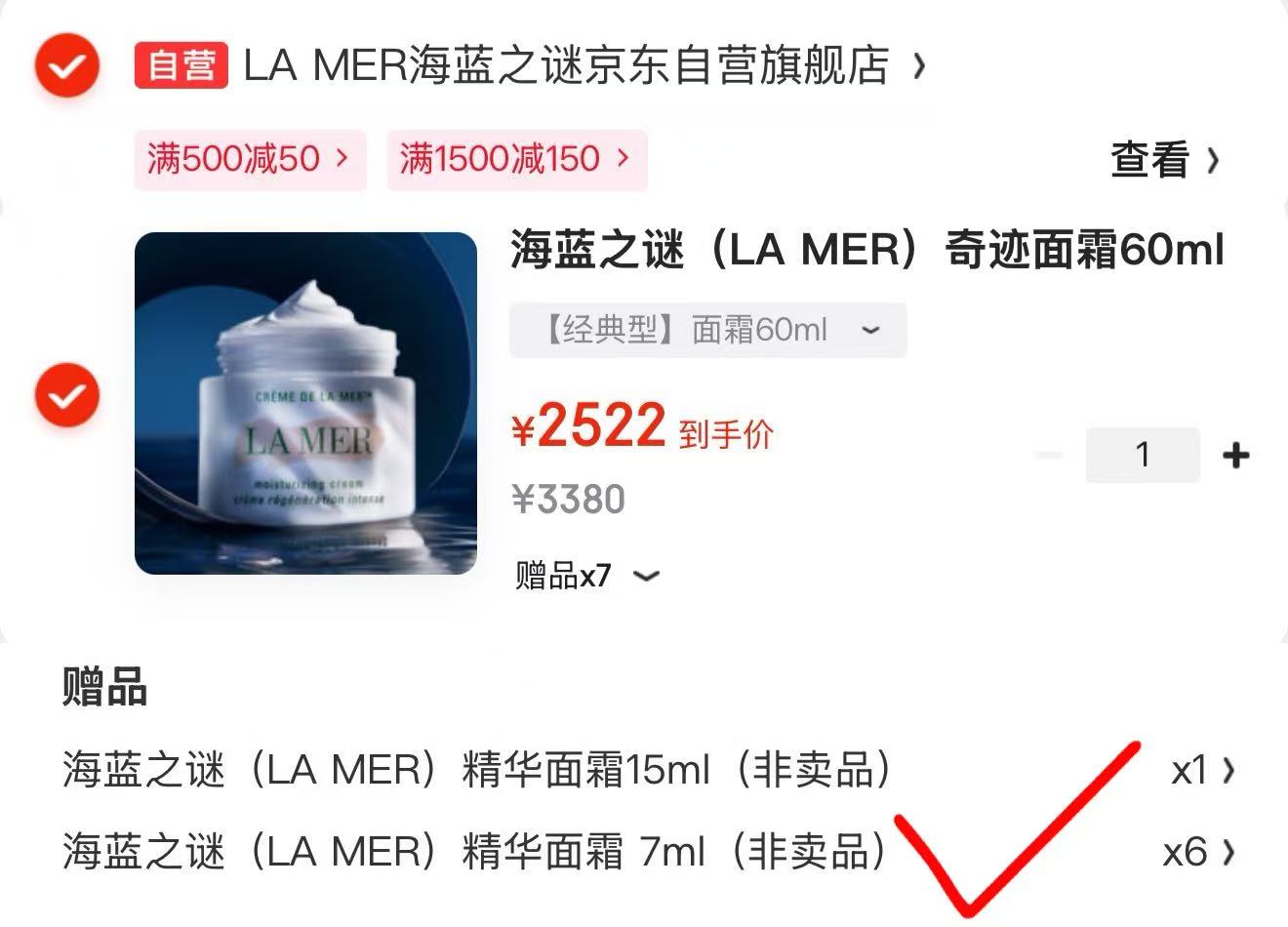Edit the quantity field showing 1
This screenshot has height=927, width=1288.
pyautogui.click(x=1143, y=455)
